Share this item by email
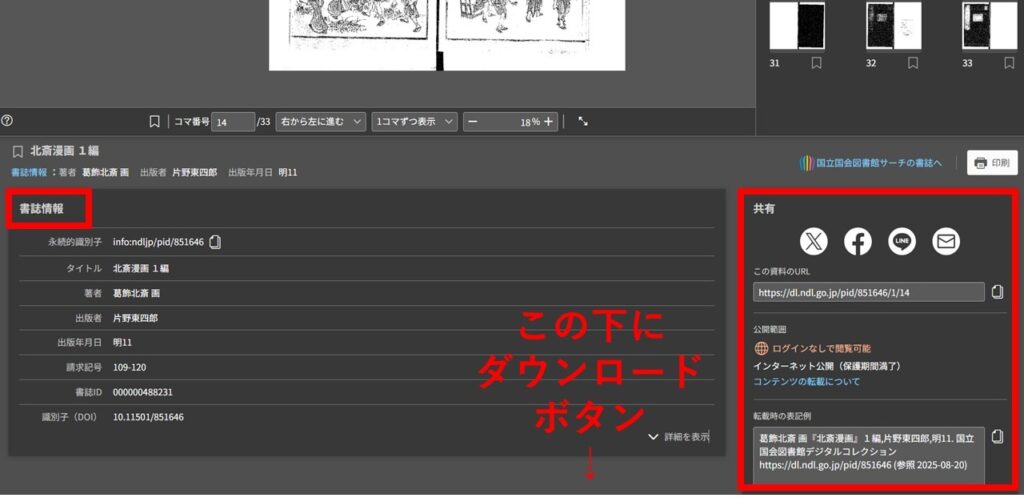Viewport: 1024px width, 498px height. tap(945, 241)
